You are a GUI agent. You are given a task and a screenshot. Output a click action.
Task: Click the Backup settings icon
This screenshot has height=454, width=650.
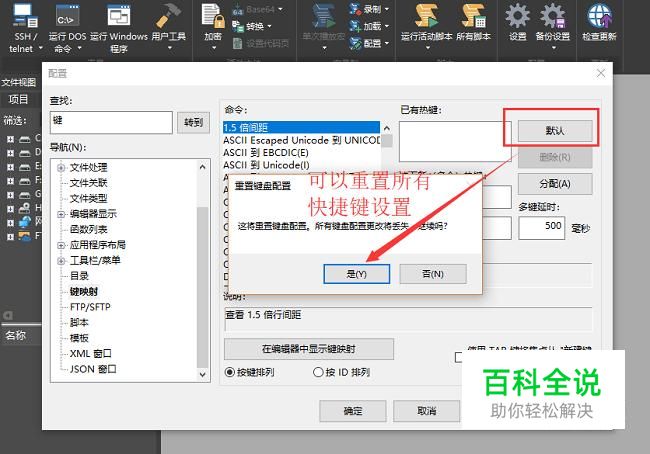(x=552, y=16)
